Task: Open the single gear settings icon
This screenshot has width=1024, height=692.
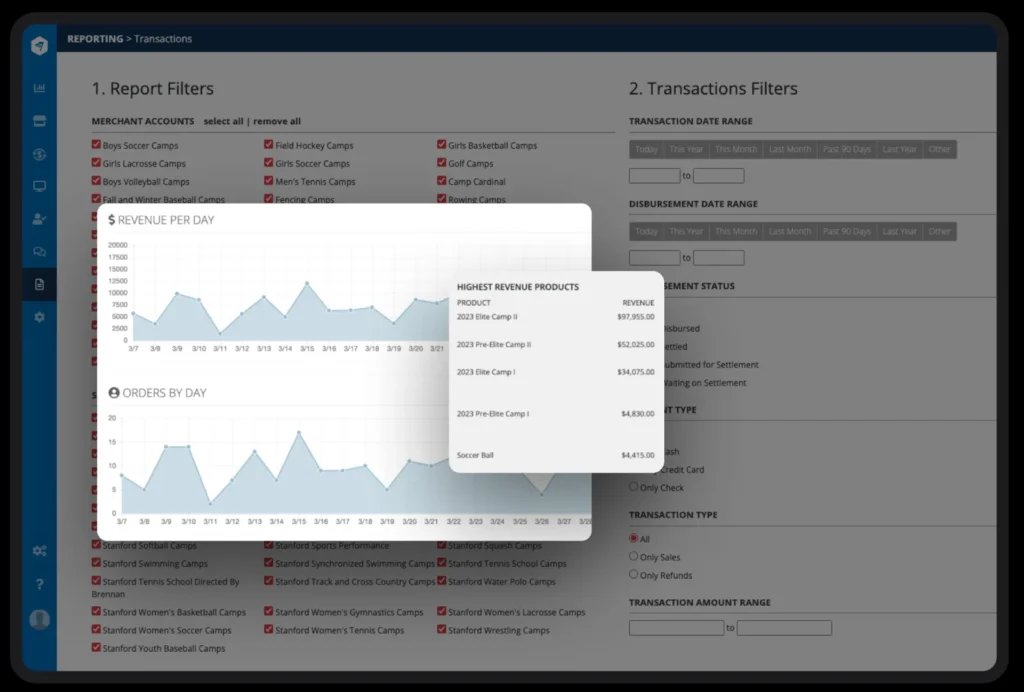Action: point(39,317)
